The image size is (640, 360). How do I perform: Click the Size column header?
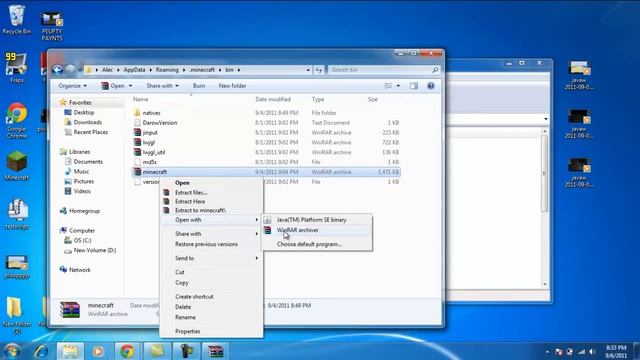373,99
